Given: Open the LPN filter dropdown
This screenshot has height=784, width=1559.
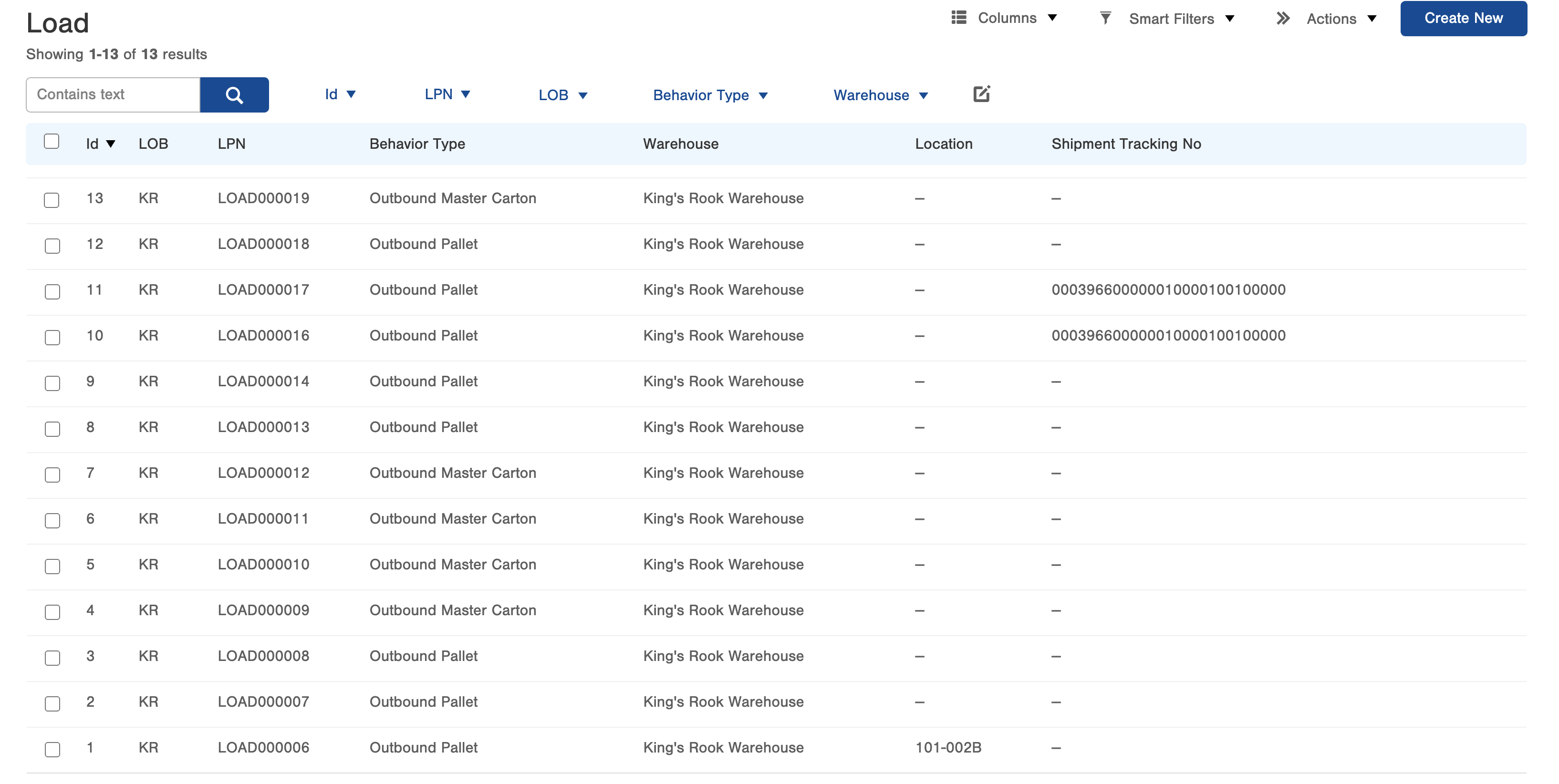Looking at the screenshot, I should pyautogui.click(x=447, y=94).
